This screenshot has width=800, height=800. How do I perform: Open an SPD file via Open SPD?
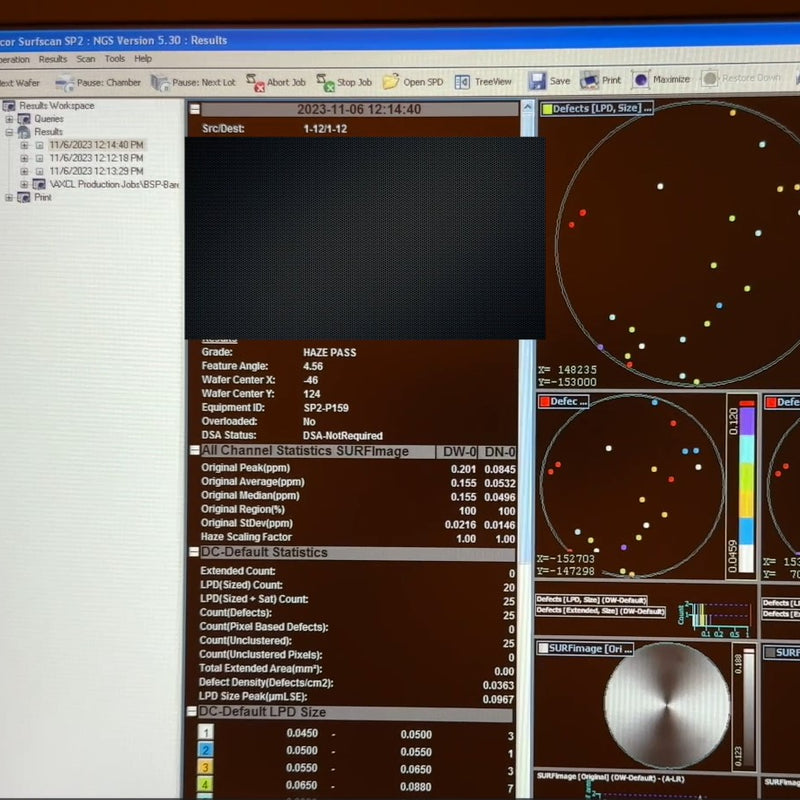(390, 81)
